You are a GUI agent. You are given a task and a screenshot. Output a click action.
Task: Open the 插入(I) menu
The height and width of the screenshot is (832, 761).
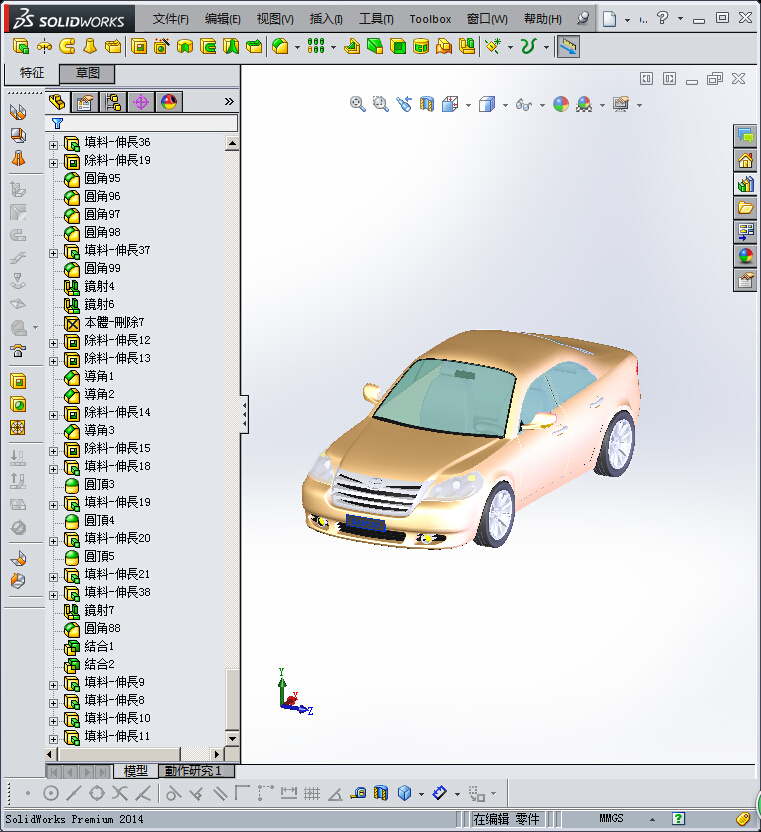pyautogui.click(x=326, y=19)
